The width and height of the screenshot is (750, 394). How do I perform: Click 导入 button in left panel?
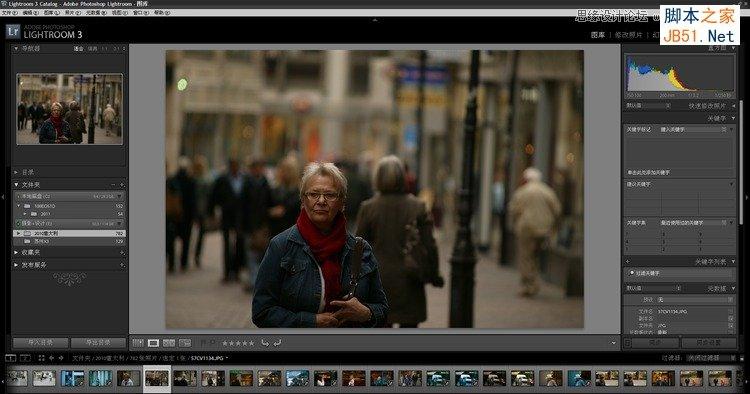pyautogui.click(x=40, y=343)
